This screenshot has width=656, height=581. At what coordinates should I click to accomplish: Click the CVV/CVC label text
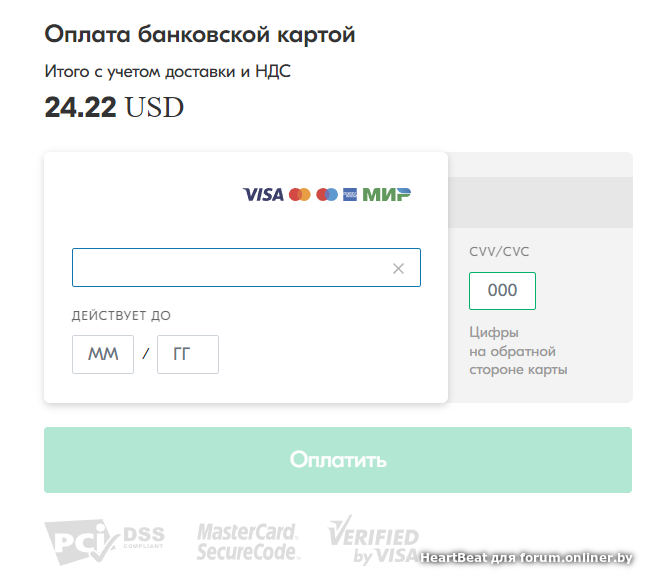[x=499, y=252]
